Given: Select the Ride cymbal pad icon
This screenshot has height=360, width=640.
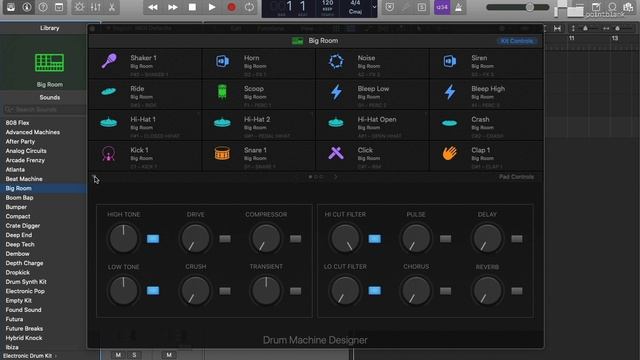Looking at the screenshot, I should pyautogui.click(x=109, y=91).
